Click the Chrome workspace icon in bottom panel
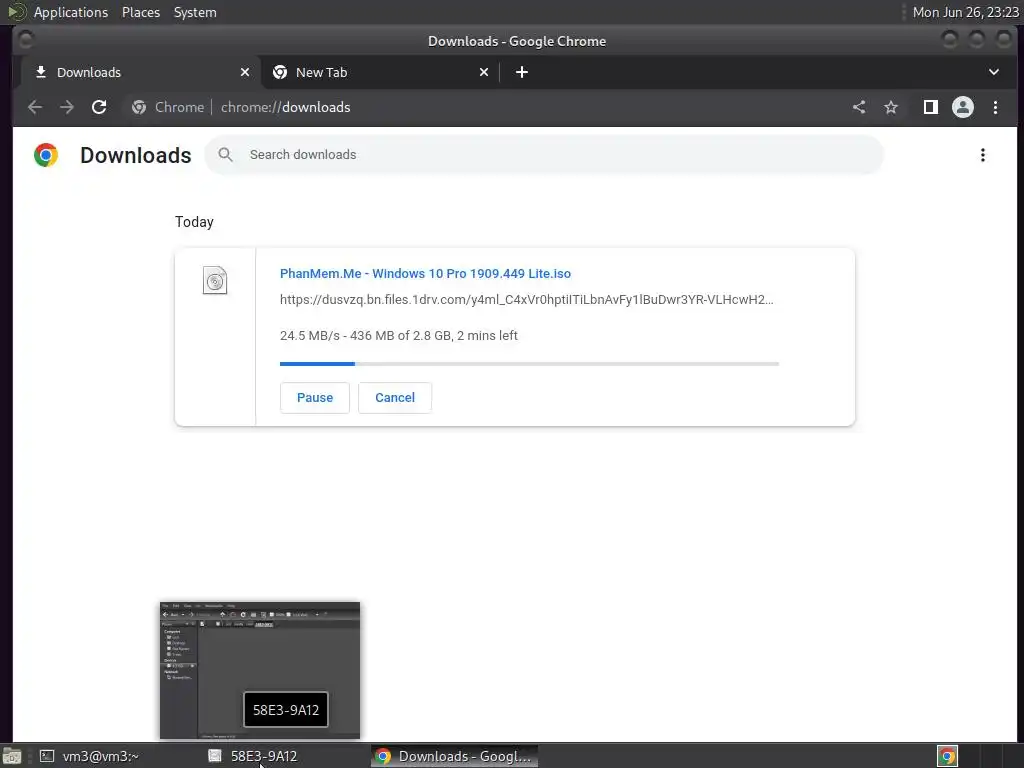The image size is (1024, 768). point(947,756)
